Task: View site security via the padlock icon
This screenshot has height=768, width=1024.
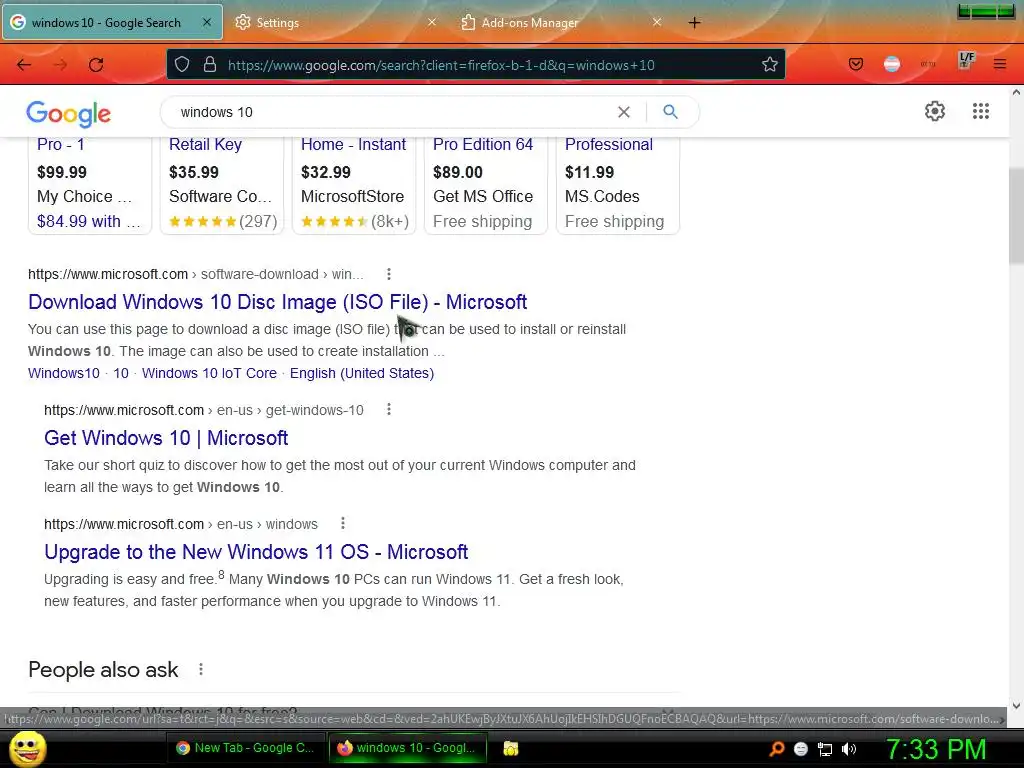Action: point(210,65)
